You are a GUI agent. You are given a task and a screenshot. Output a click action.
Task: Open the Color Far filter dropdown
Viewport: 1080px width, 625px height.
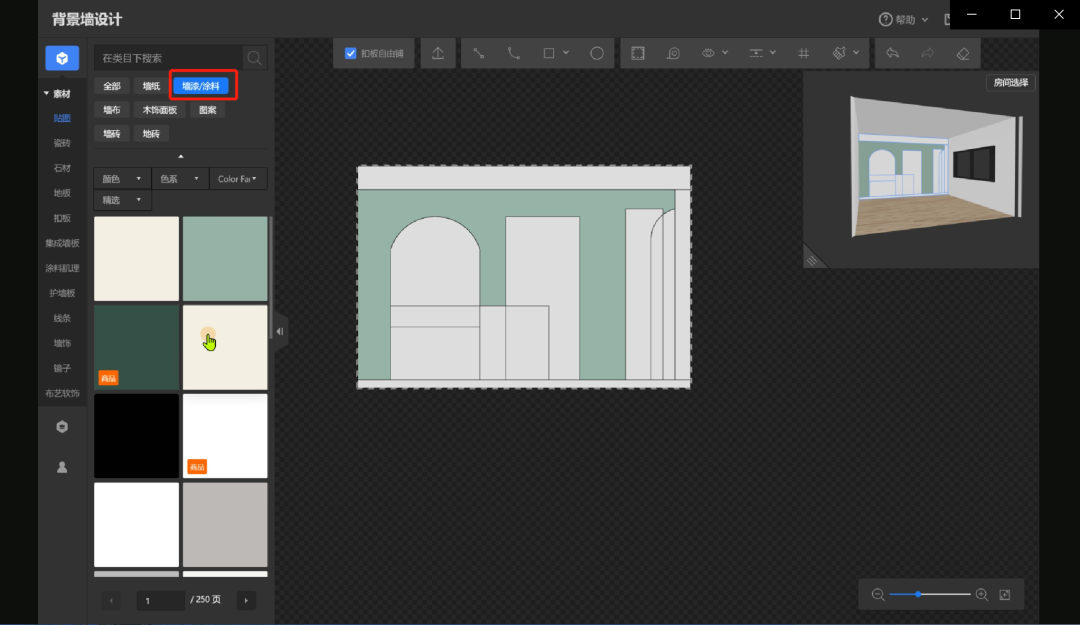(238, 178)
